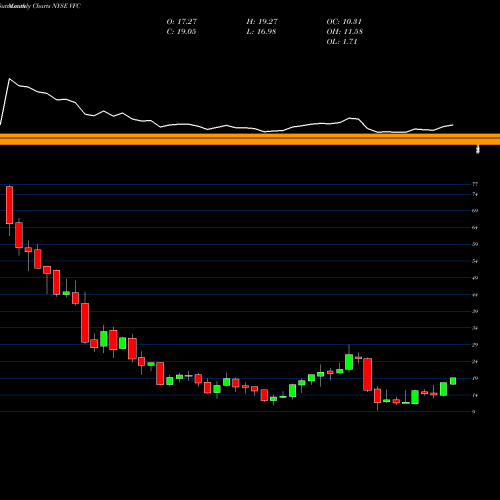Click the 19 price axis label

[x=475, y=378]
